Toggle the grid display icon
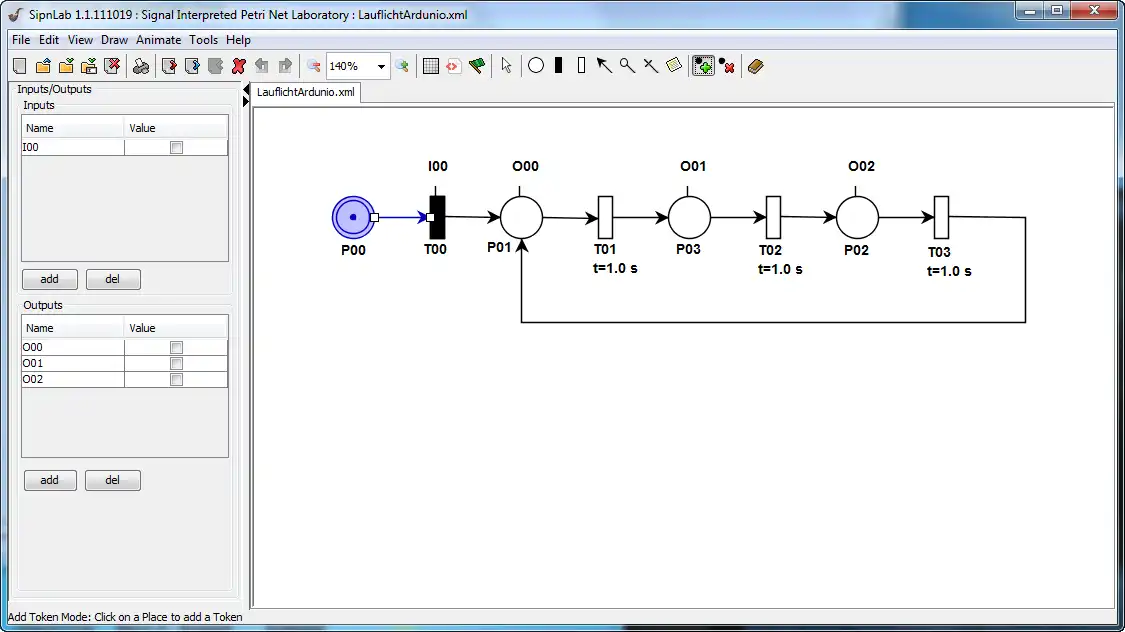This screenshot has width=1125, height=632. pos(430,66)
